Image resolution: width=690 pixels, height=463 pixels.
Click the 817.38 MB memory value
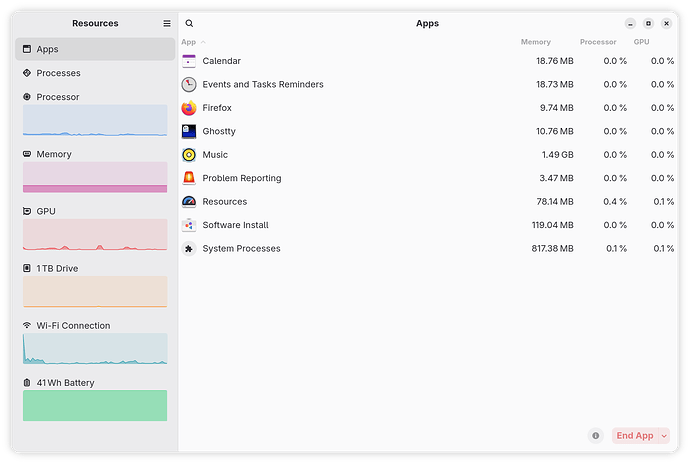552,249
